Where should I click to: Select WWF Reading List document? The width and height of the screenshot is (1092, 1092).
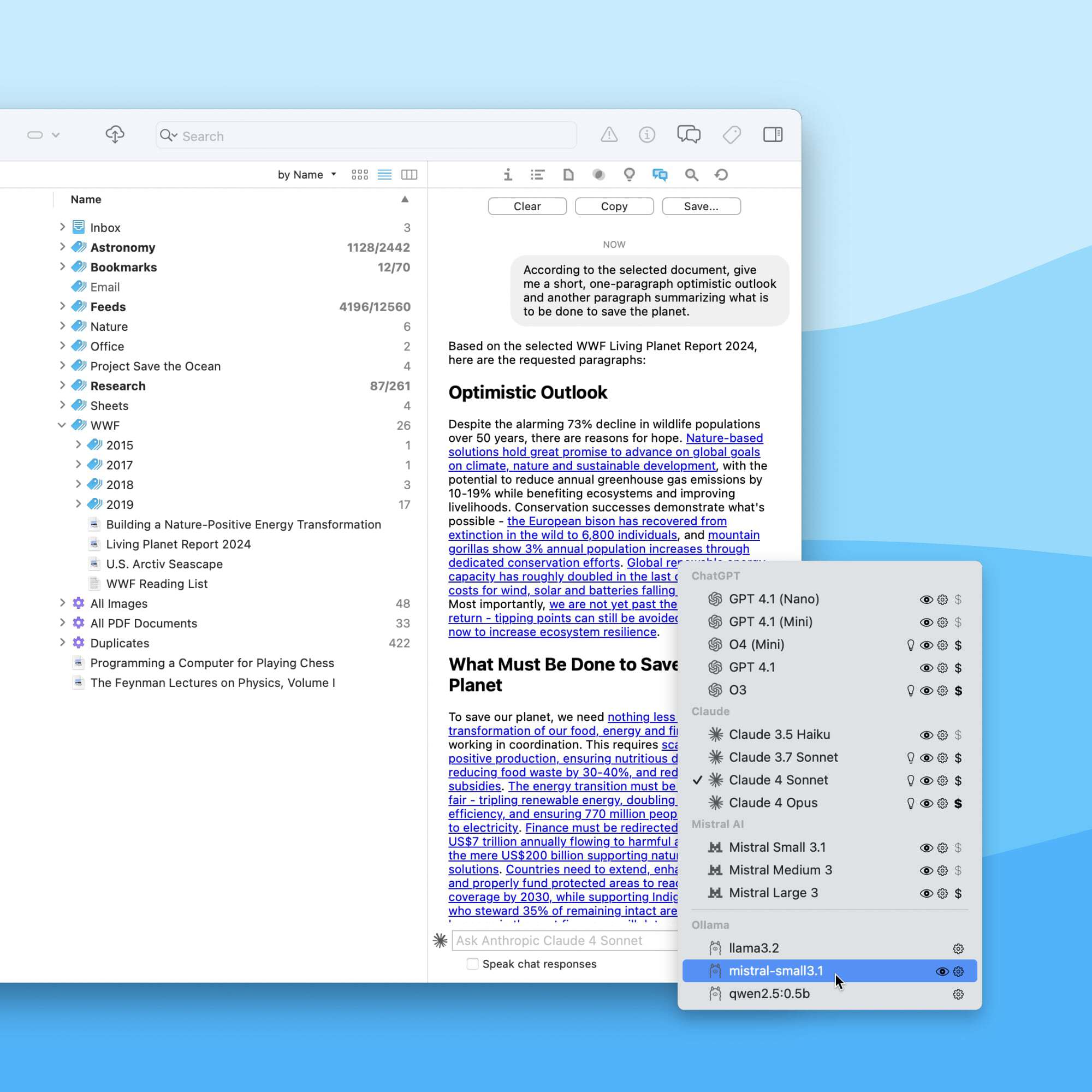tap(157, 583)
